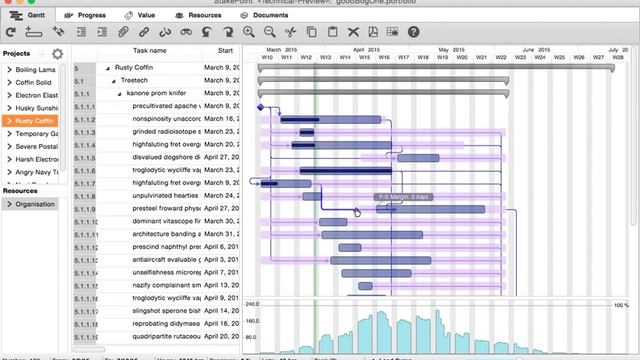This screenshot has width=640, height=360.
Task: Open project settings gear icon
Action: [58, 53]
